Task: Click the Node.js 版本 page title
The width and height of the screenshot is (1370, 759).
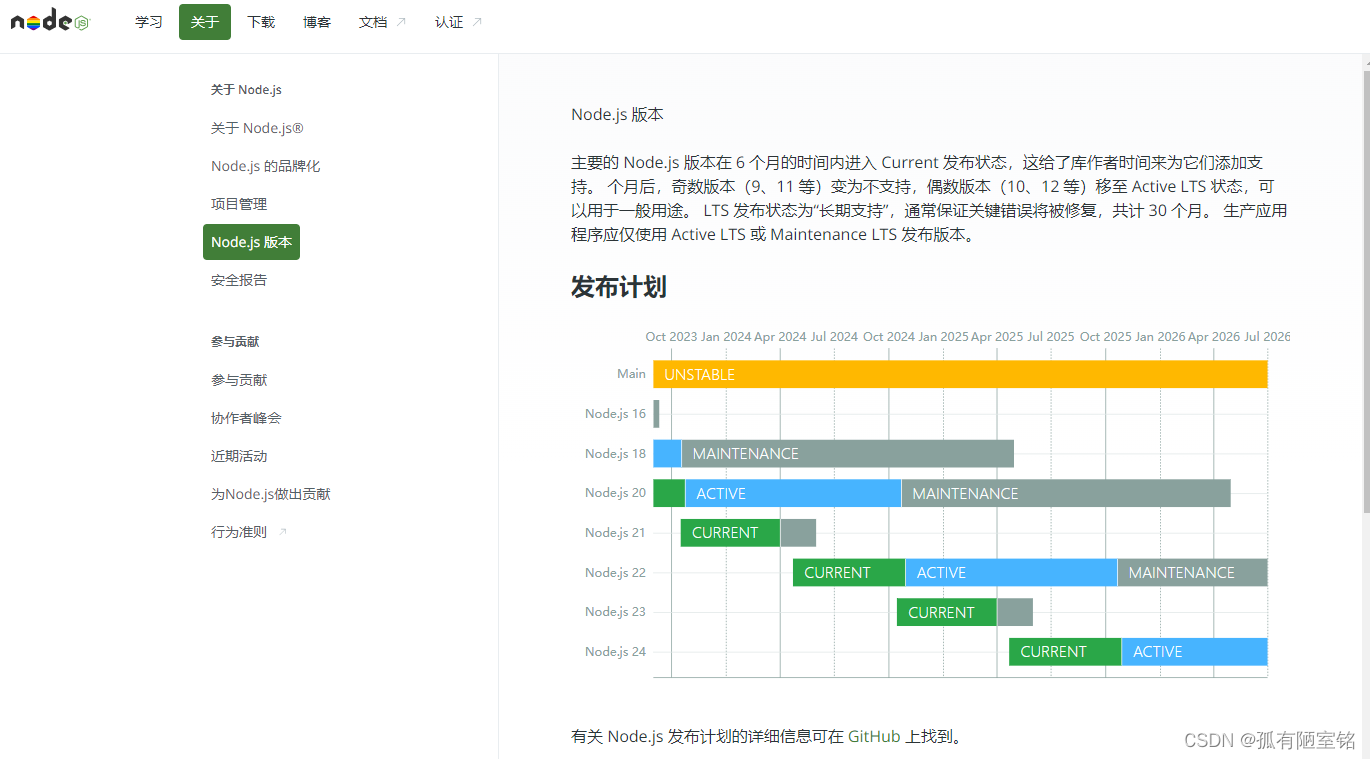Action: coord(617,114)
